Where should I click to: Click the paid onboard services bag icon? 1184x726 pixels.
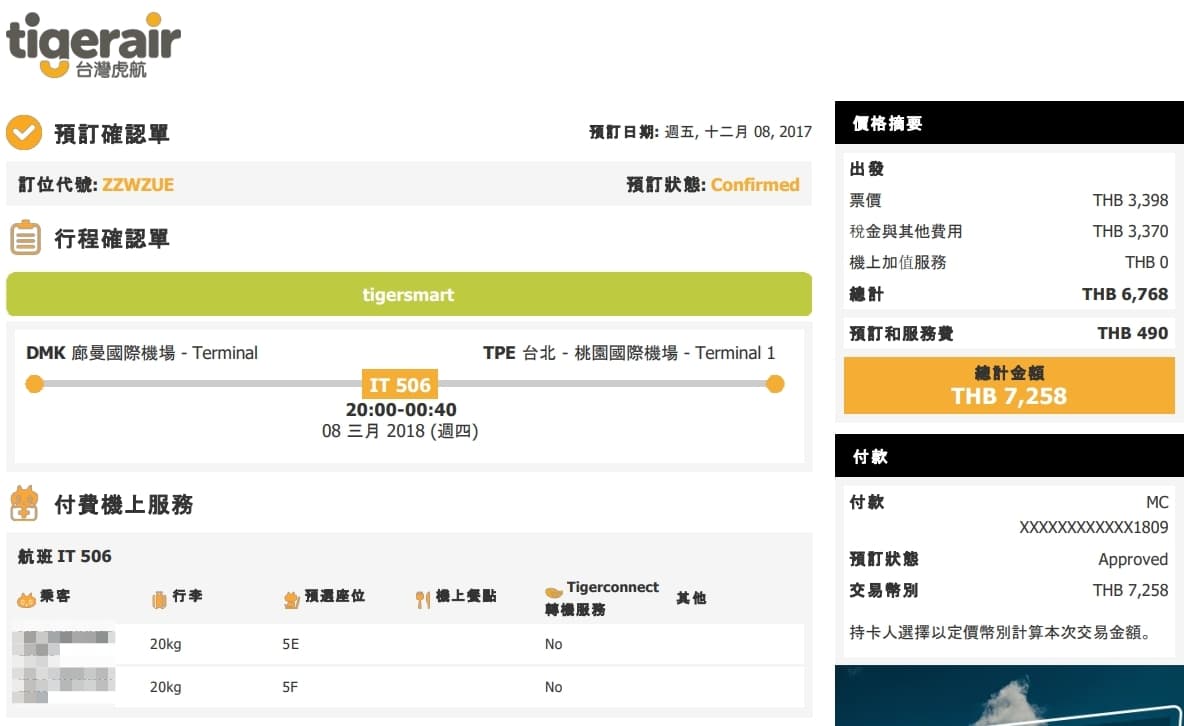(24, 503)
